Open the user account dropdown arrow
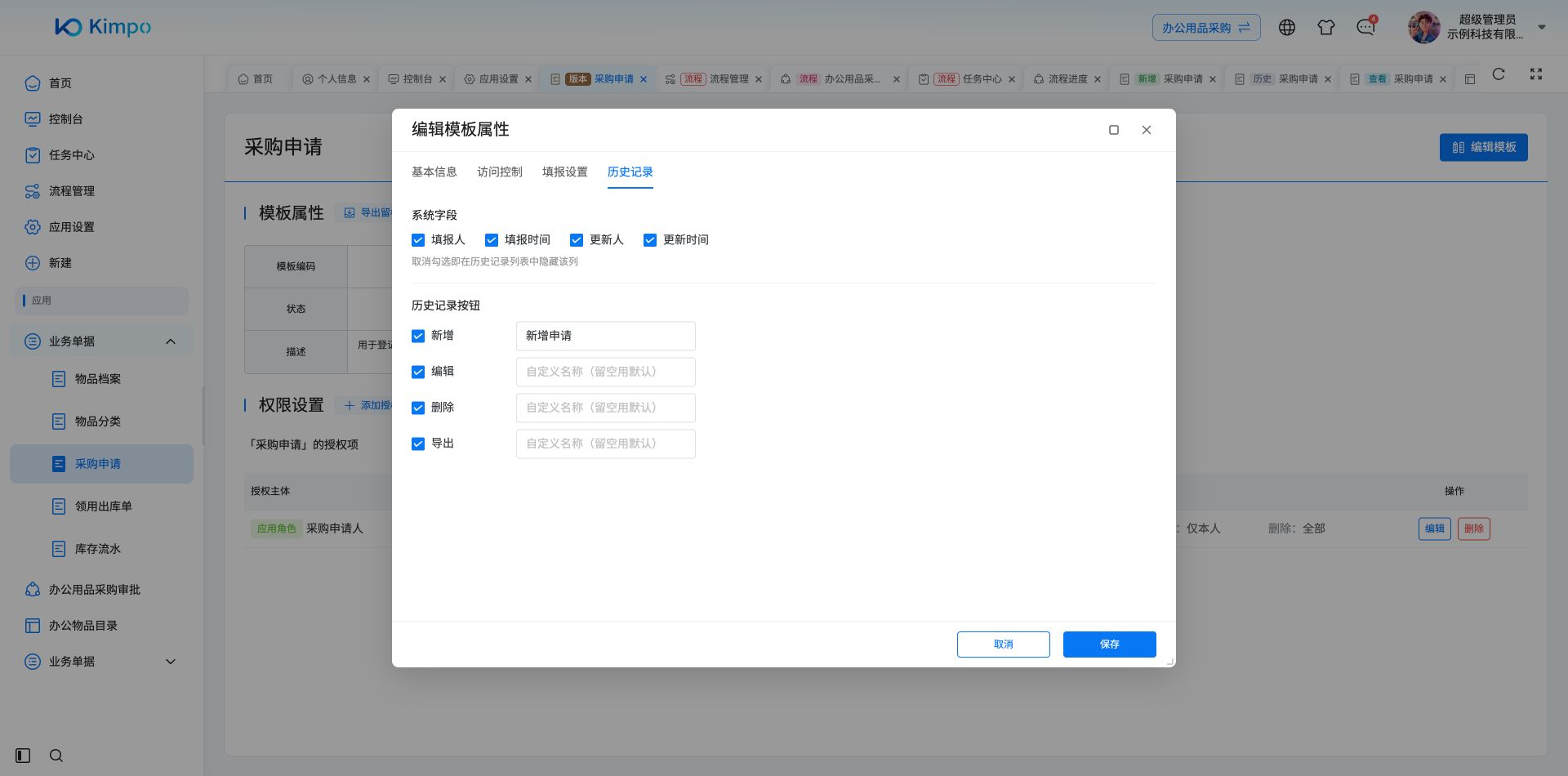 (1542, 27)
